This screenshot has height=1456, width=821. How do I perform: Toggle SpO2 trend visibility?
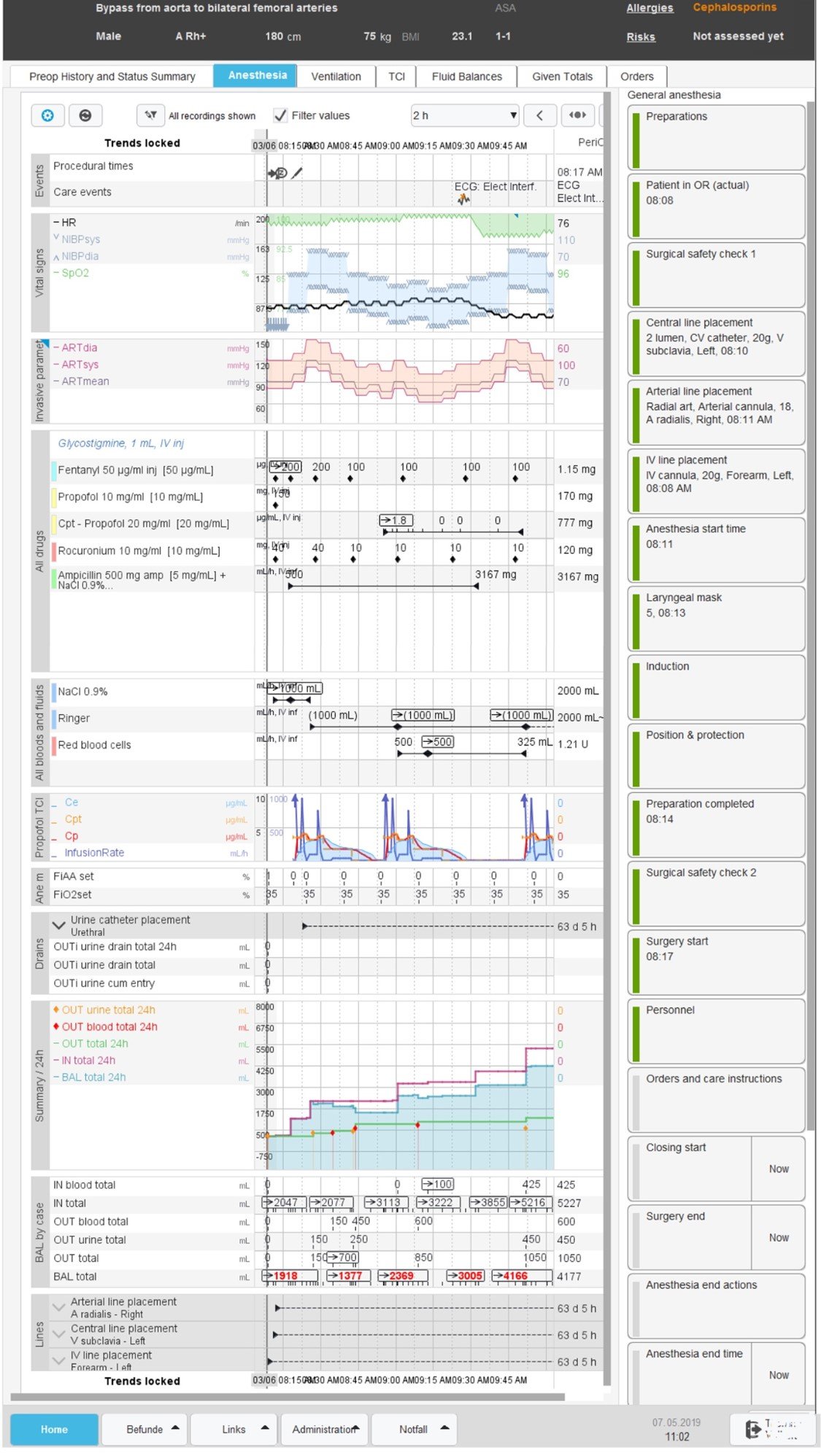pyautogui.click(x=71, y=273)
